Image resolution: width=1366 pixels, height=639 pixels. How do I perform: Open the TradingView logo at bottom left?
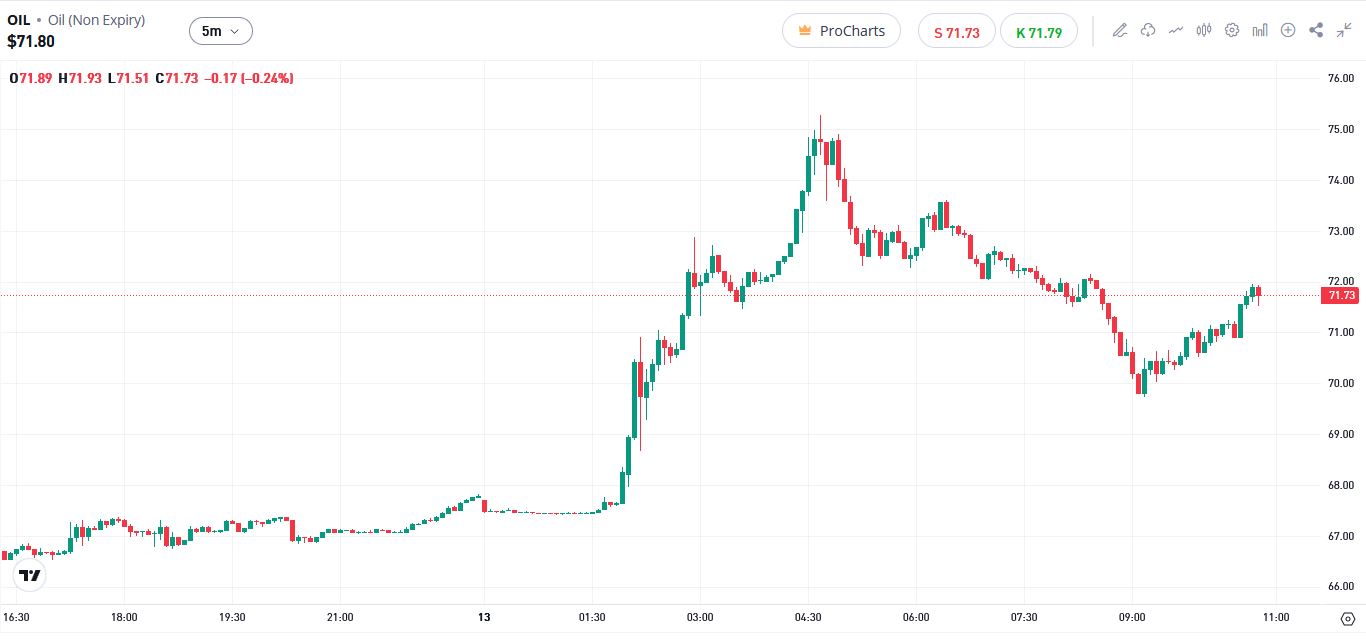[x=30, y=576]
